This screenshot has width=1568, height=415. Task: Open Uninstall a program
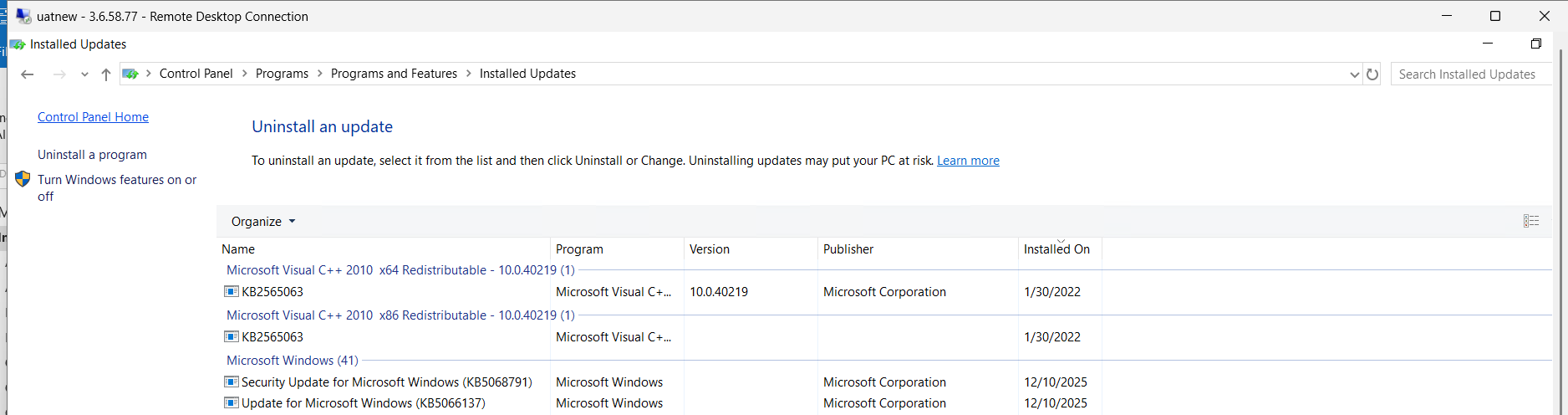(x=92, y=155)
